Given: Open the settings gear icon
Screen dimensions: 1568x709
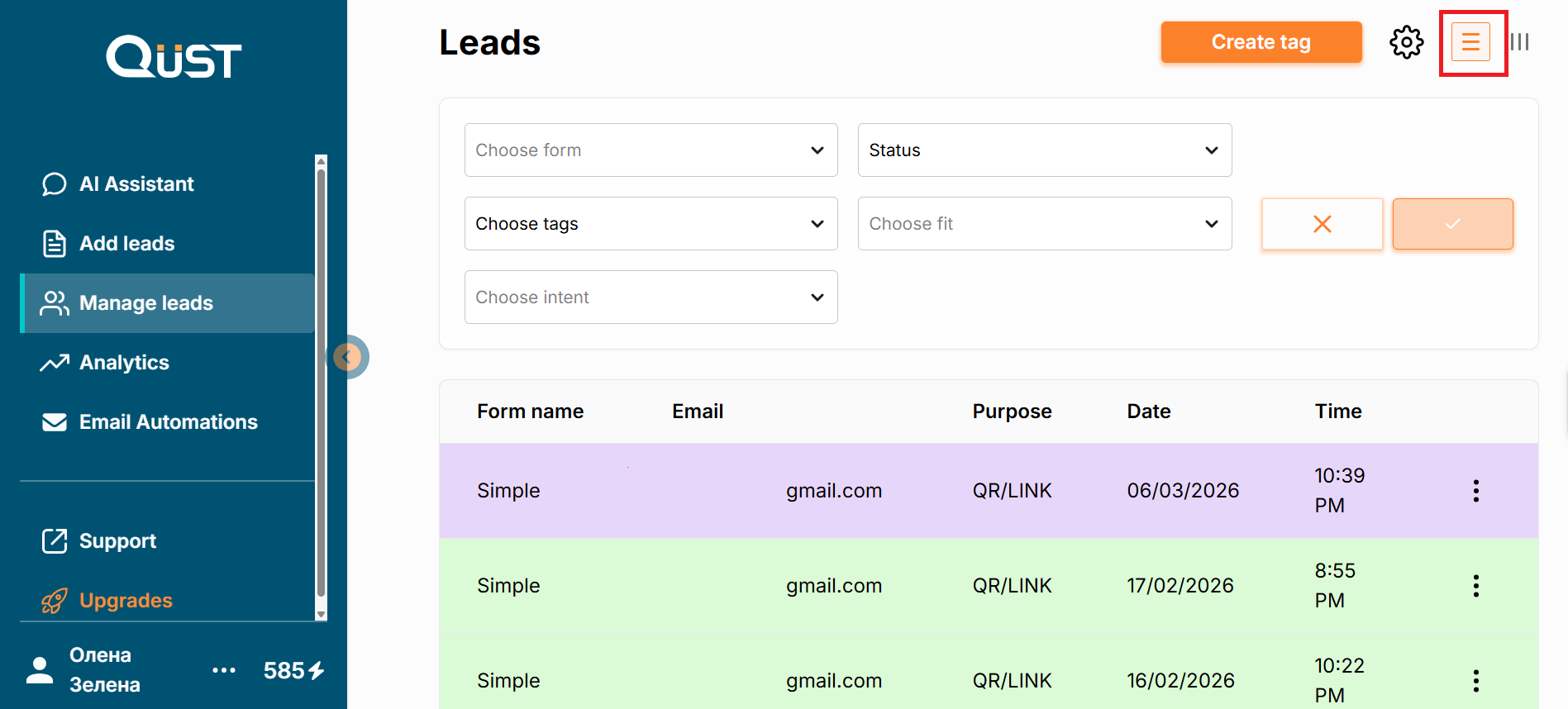Looking at the screenshot, I should pos(1406,42).
